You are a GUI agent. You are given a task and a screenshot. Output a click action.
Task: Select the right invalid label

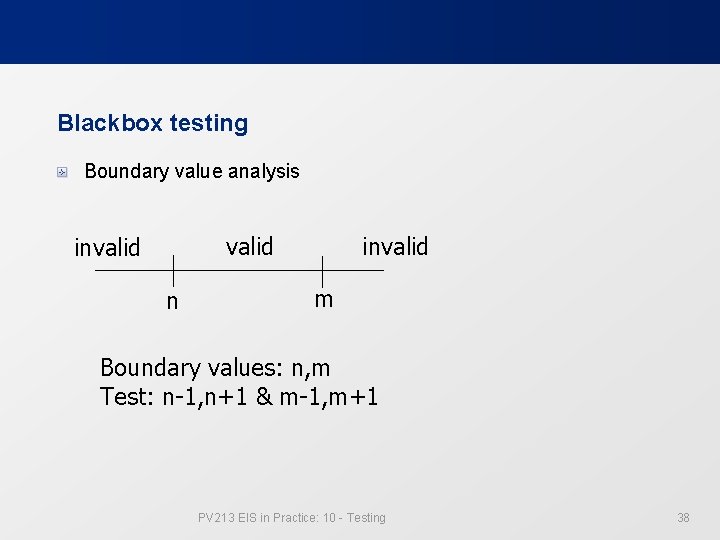coord(395,246)
